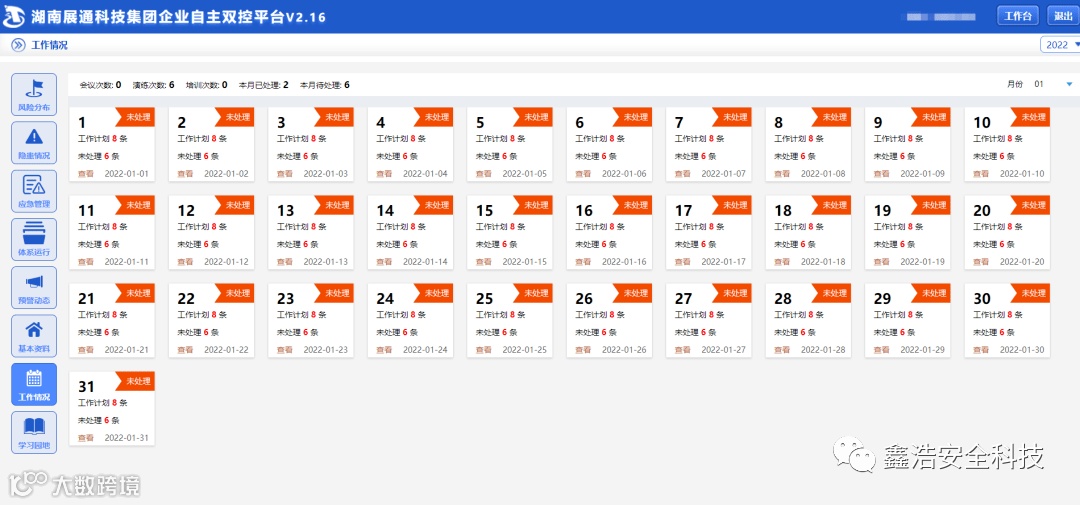1080x505 pixels.
Task: Click 培训次数 statistic
Action: (207, 85)
